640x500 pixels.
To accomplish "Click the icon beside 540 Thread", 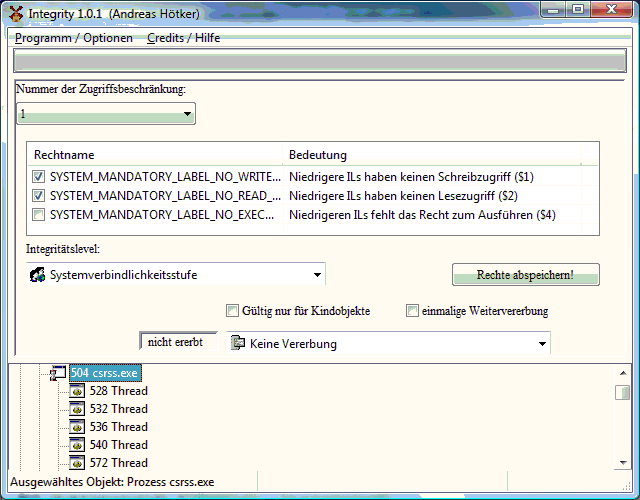I will coord(76,445).
